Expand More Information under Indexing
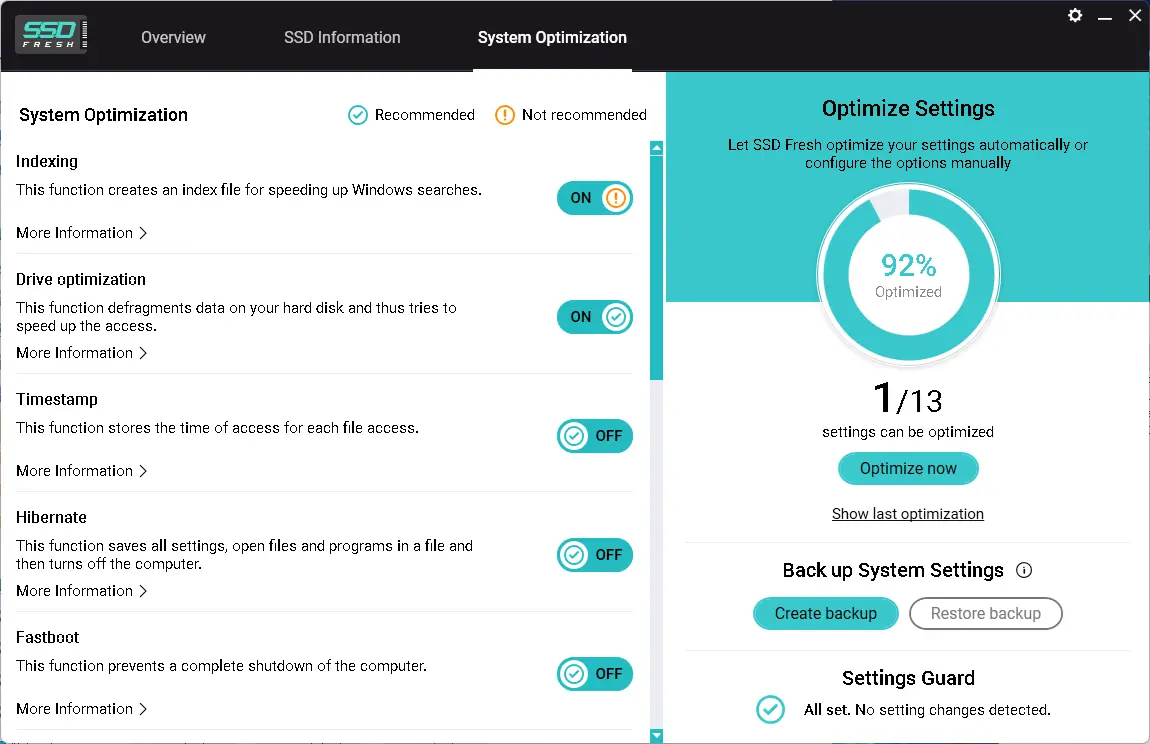The height and width of the screenshot is (744, 1150). pyautogui.click(x=82, y=233)
